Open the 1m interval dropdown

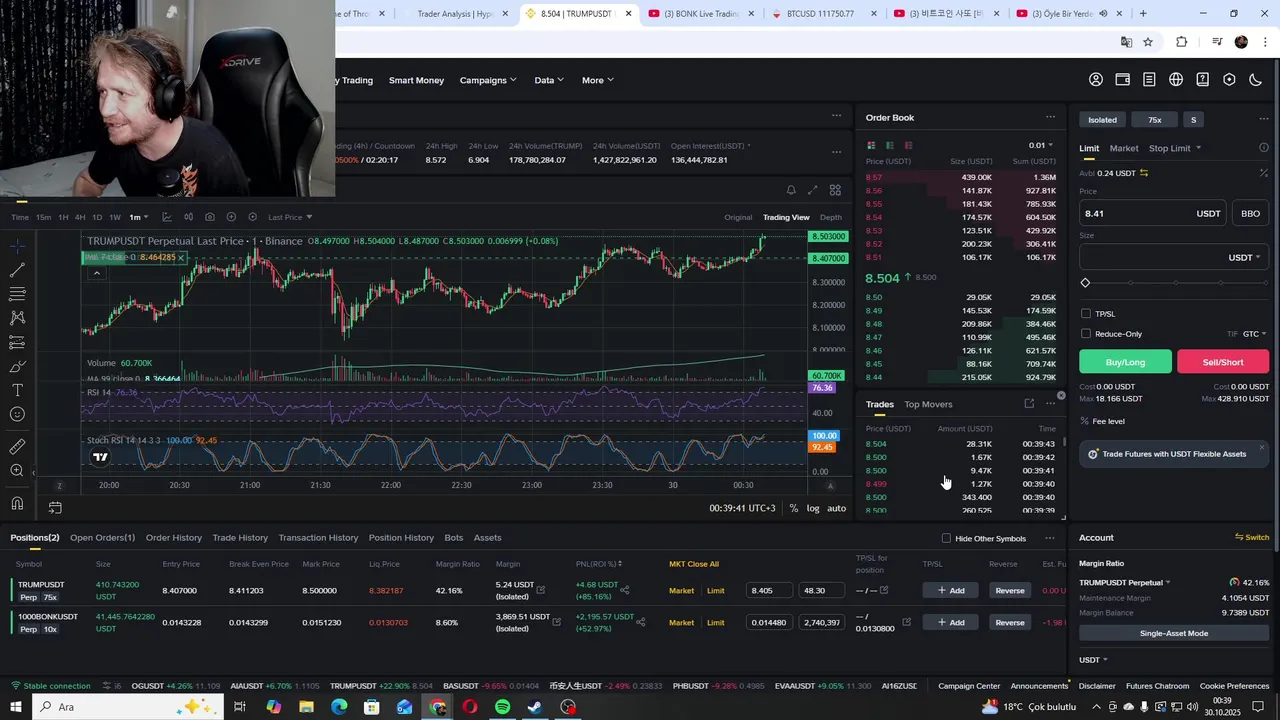(140, 217)
